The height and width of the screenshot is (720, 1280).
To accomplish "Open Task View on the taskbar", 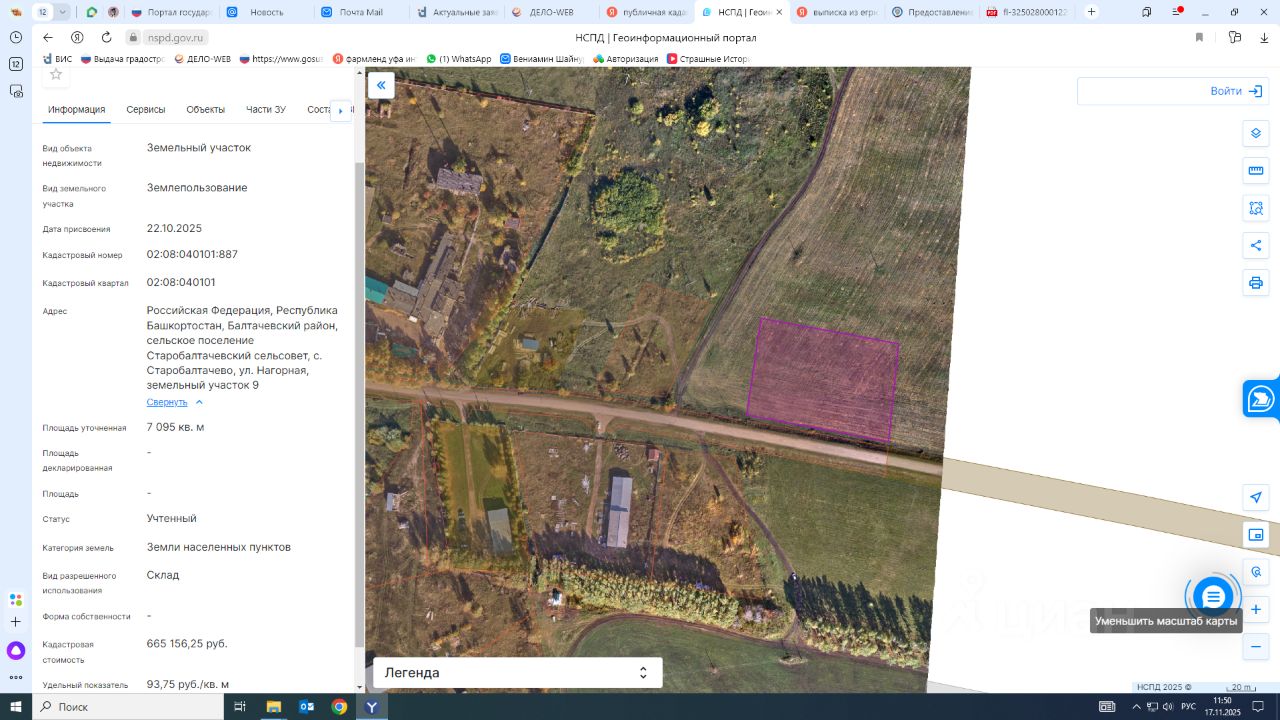I will (x=240, y=707).
